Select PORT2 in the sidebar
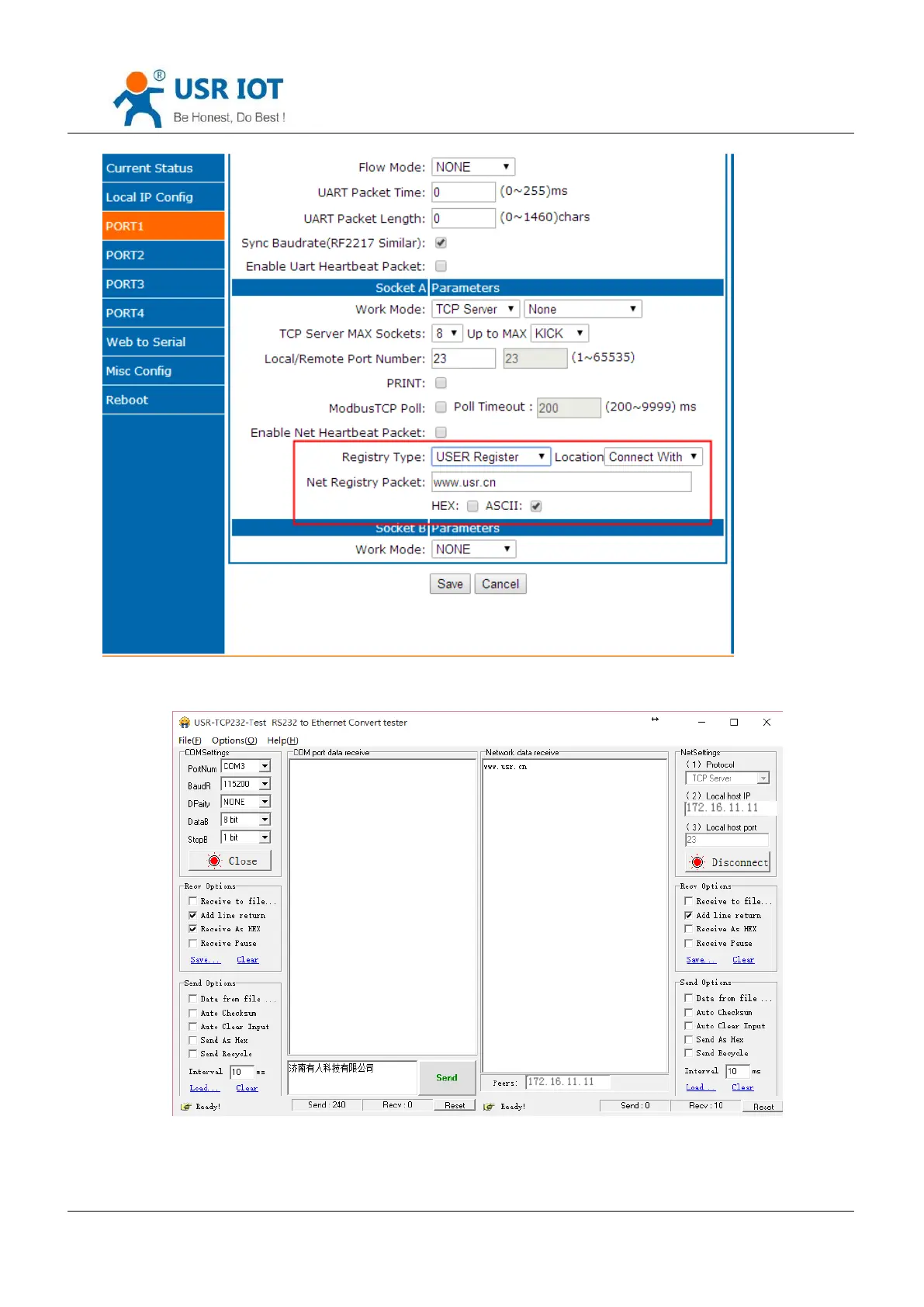The image size is (924, 1307). pos(163,255)
